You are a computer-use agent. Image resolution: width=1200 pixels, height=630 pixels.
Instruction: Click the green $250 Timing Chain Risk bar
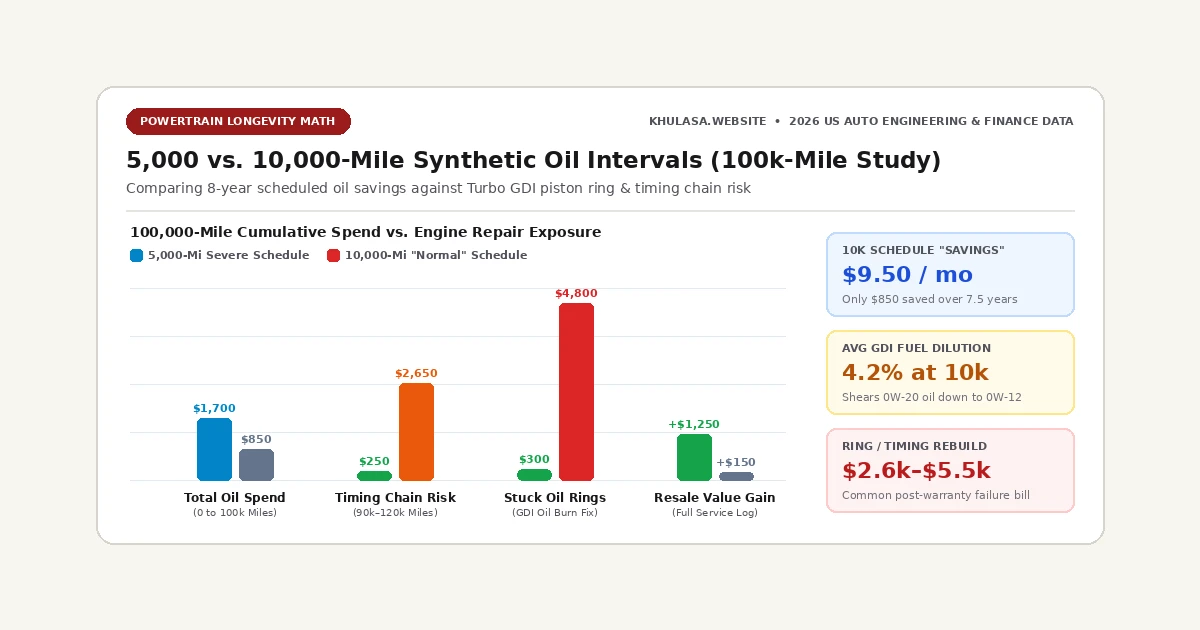coord(374,476)
